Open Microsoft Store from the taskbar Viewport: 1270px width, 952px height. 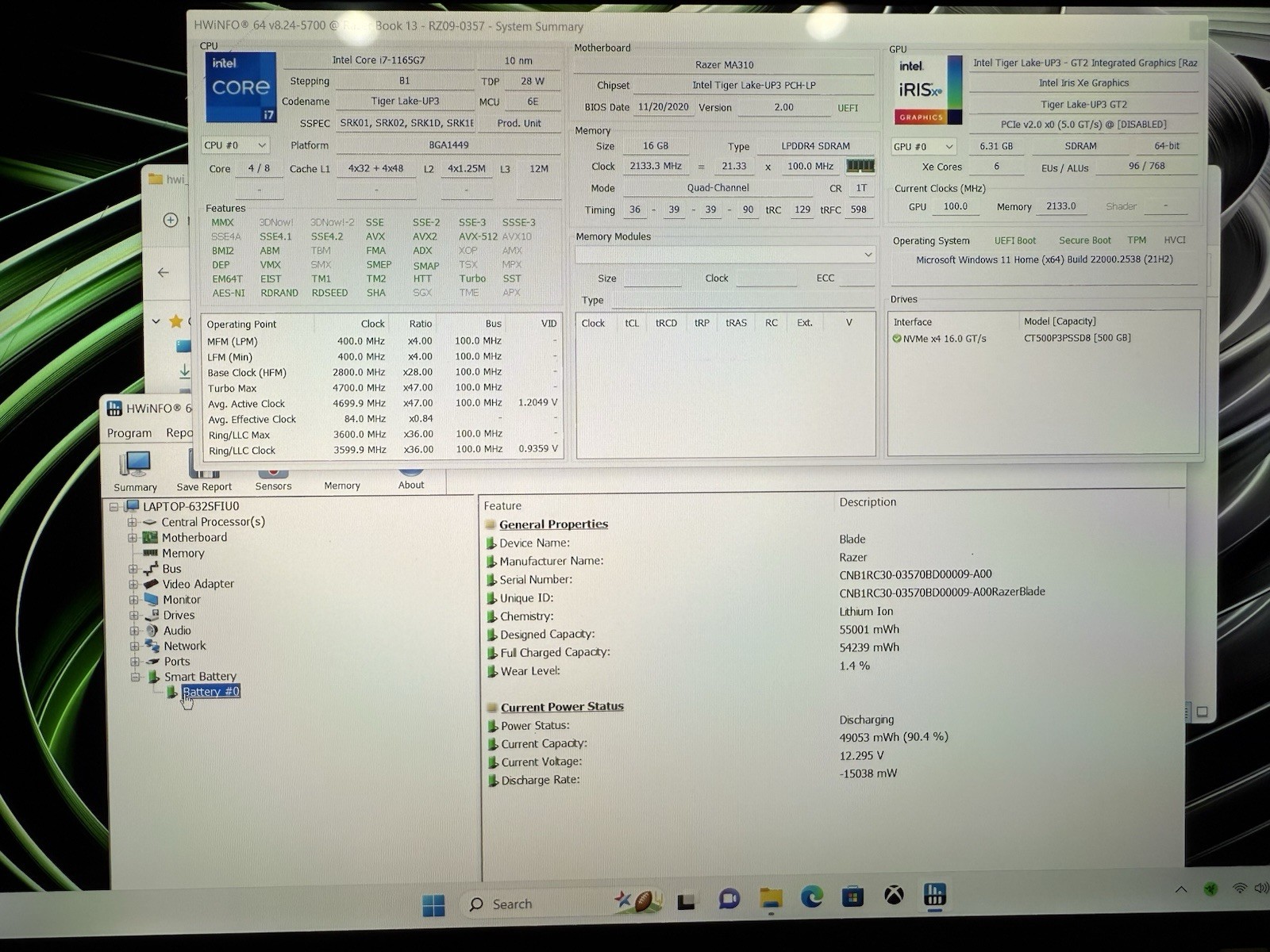tap(852, 896)
